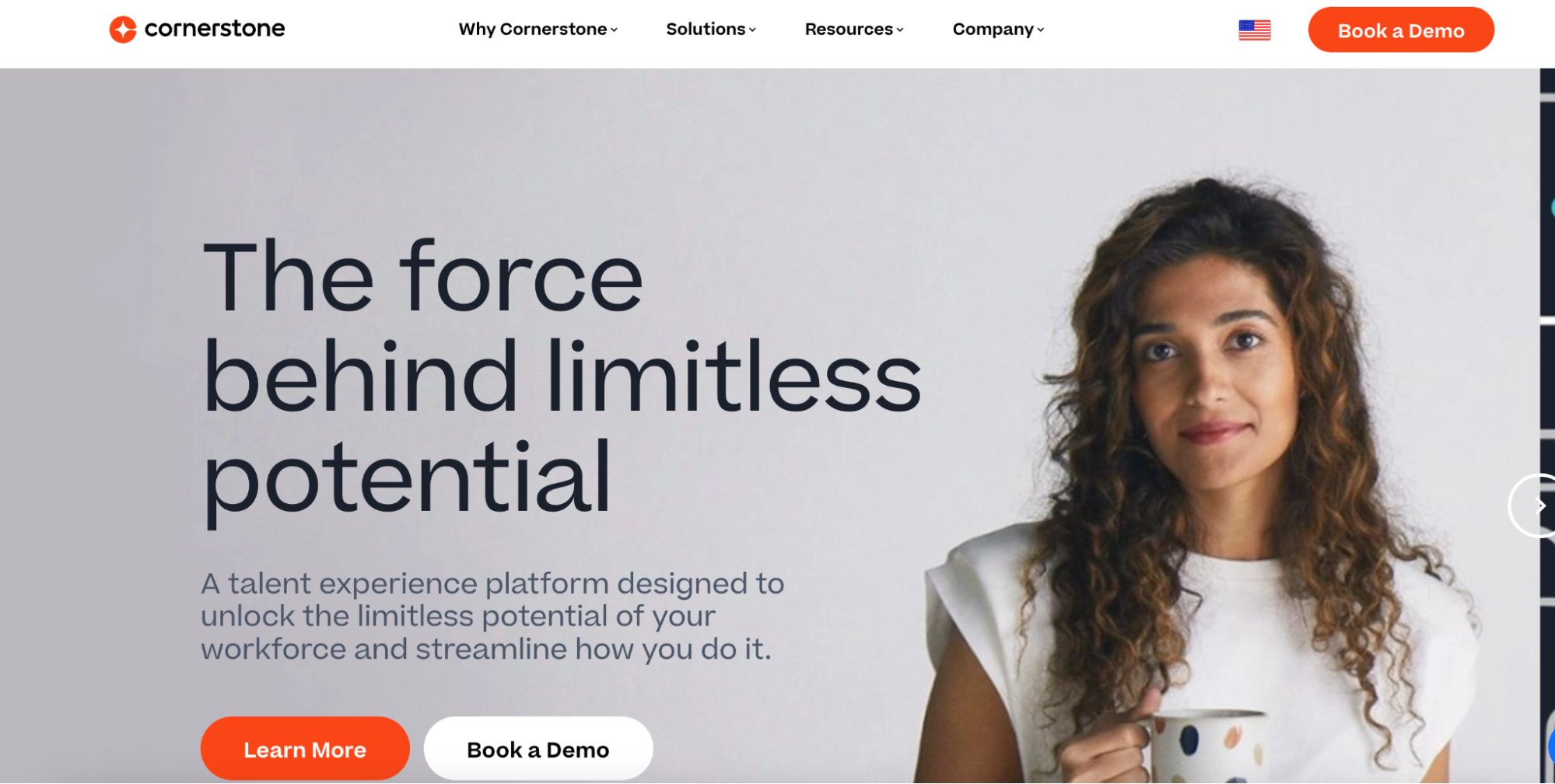Open the Why Cornerstone menu
The height and width of the screenshot is (784, 1555).
coord(538,30)
